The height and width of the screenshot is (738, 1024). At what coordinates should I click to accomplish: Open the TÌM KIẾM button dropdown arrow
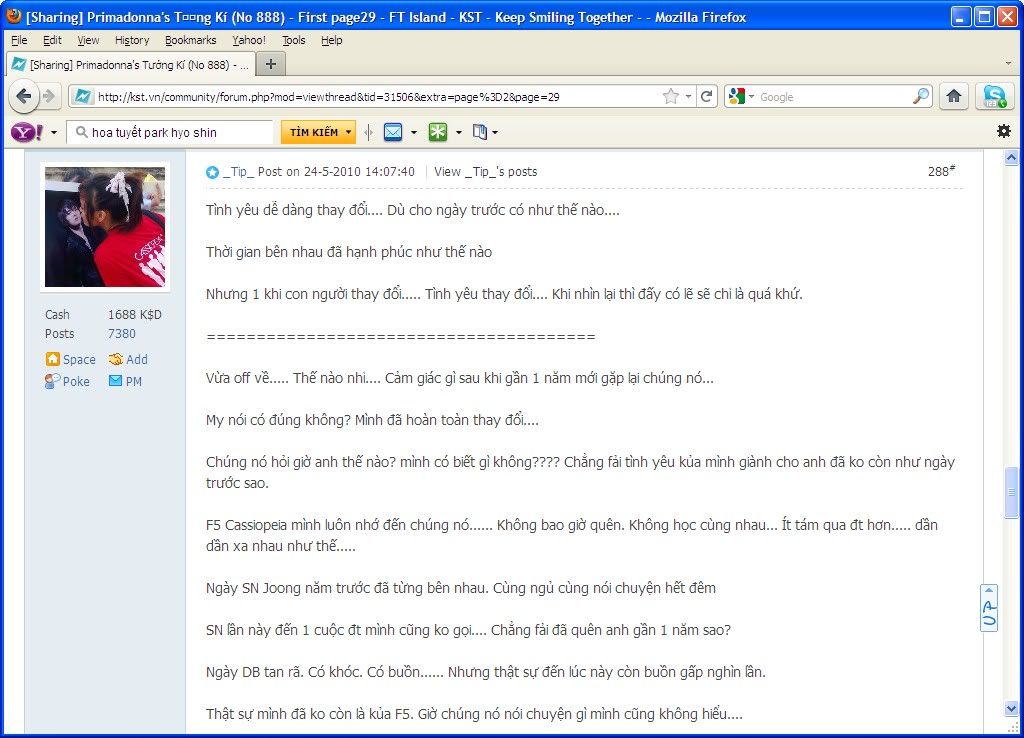pyautogui.click(x=349, y=132)
